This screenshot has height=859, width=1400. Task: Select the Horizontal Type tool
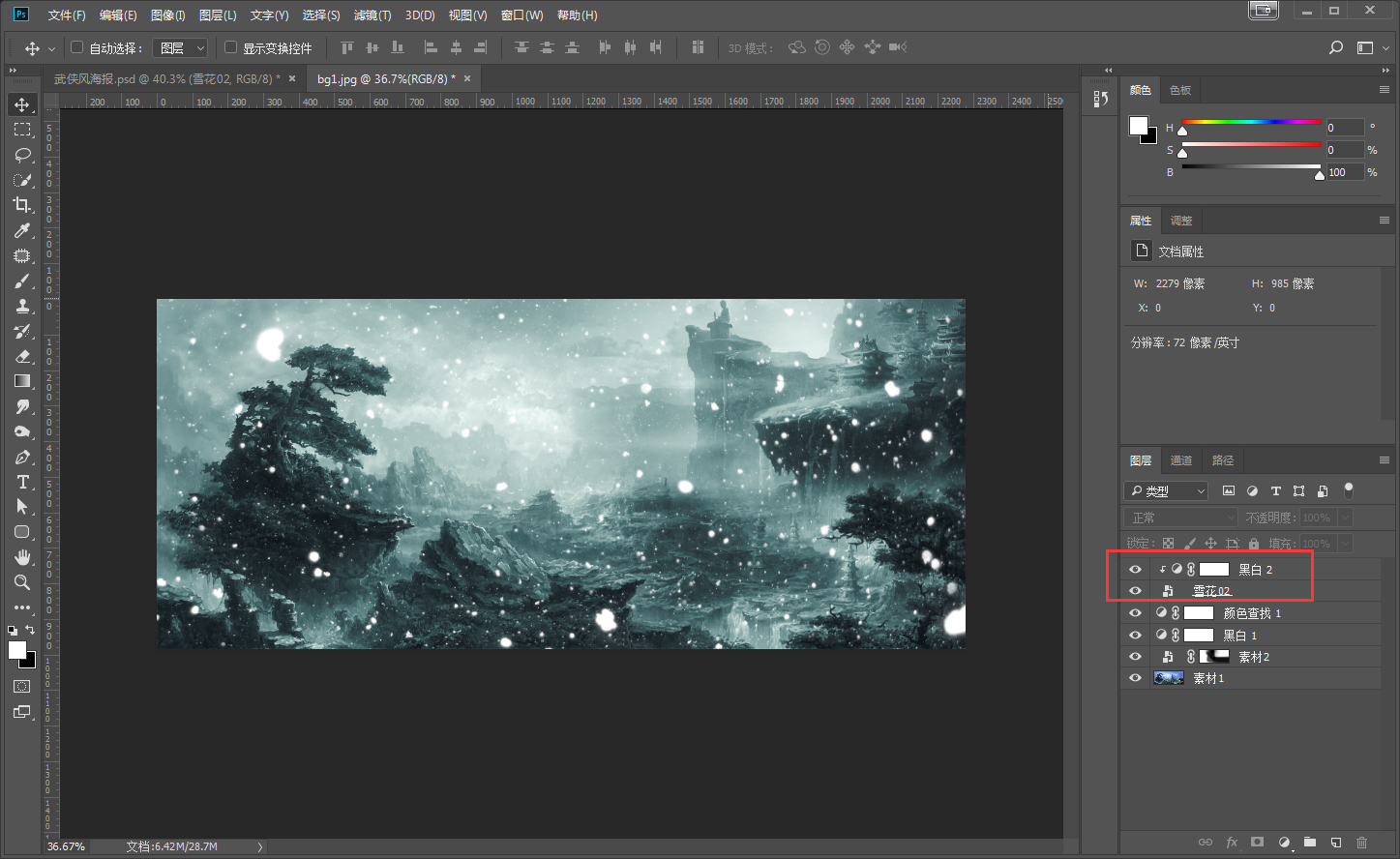[22, 482]
